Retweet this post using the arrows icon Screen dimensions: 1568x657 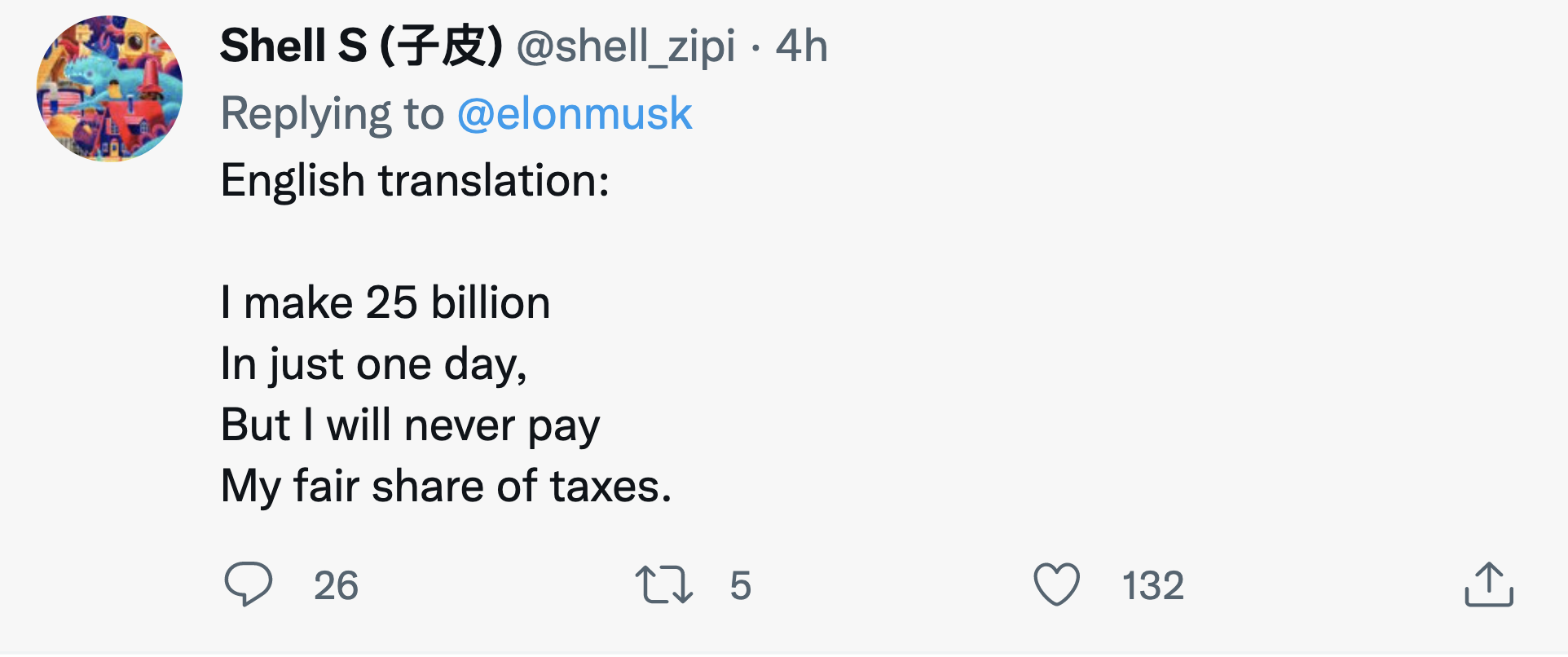[663, 585]
